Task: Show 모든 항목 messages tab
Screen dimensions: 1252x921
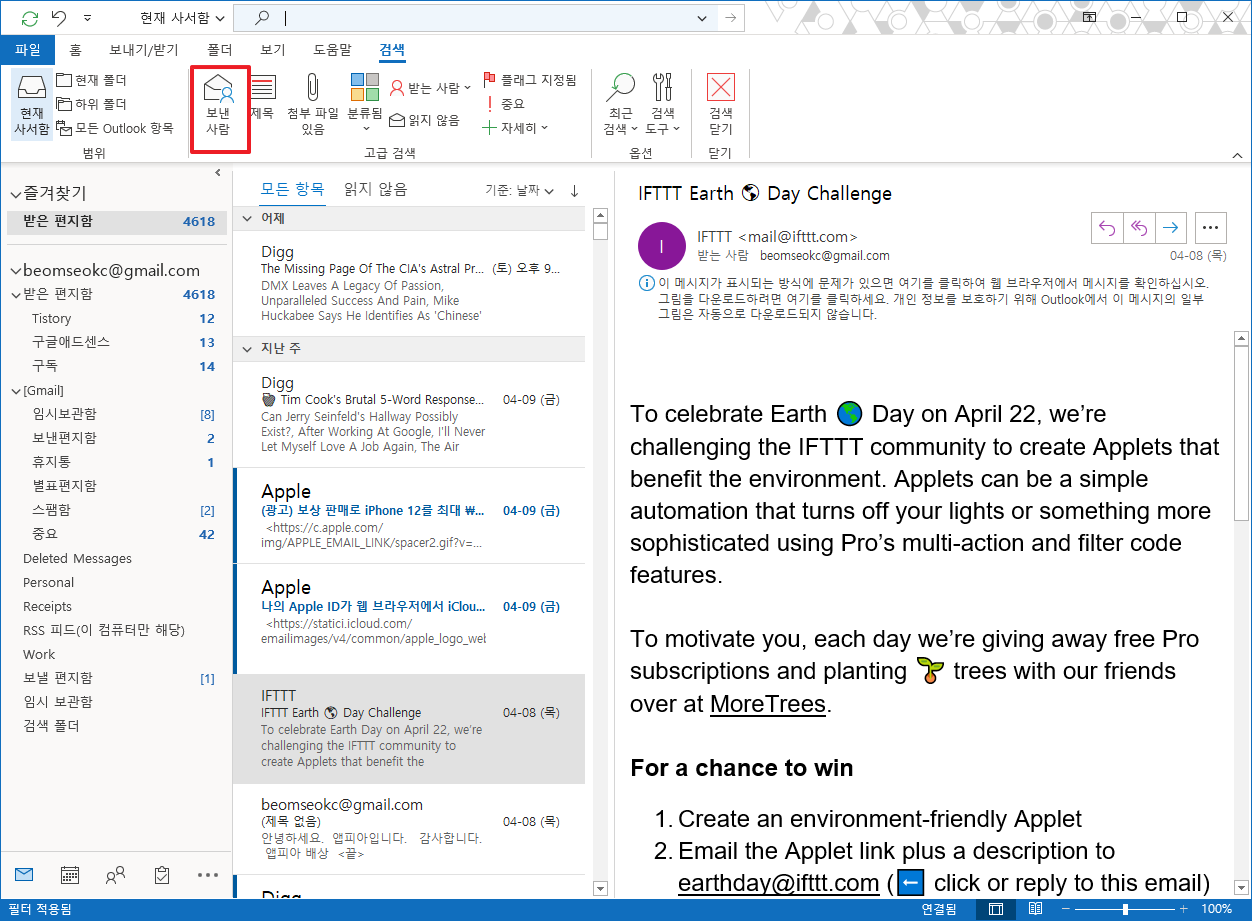Action: (x=292, y=189)
